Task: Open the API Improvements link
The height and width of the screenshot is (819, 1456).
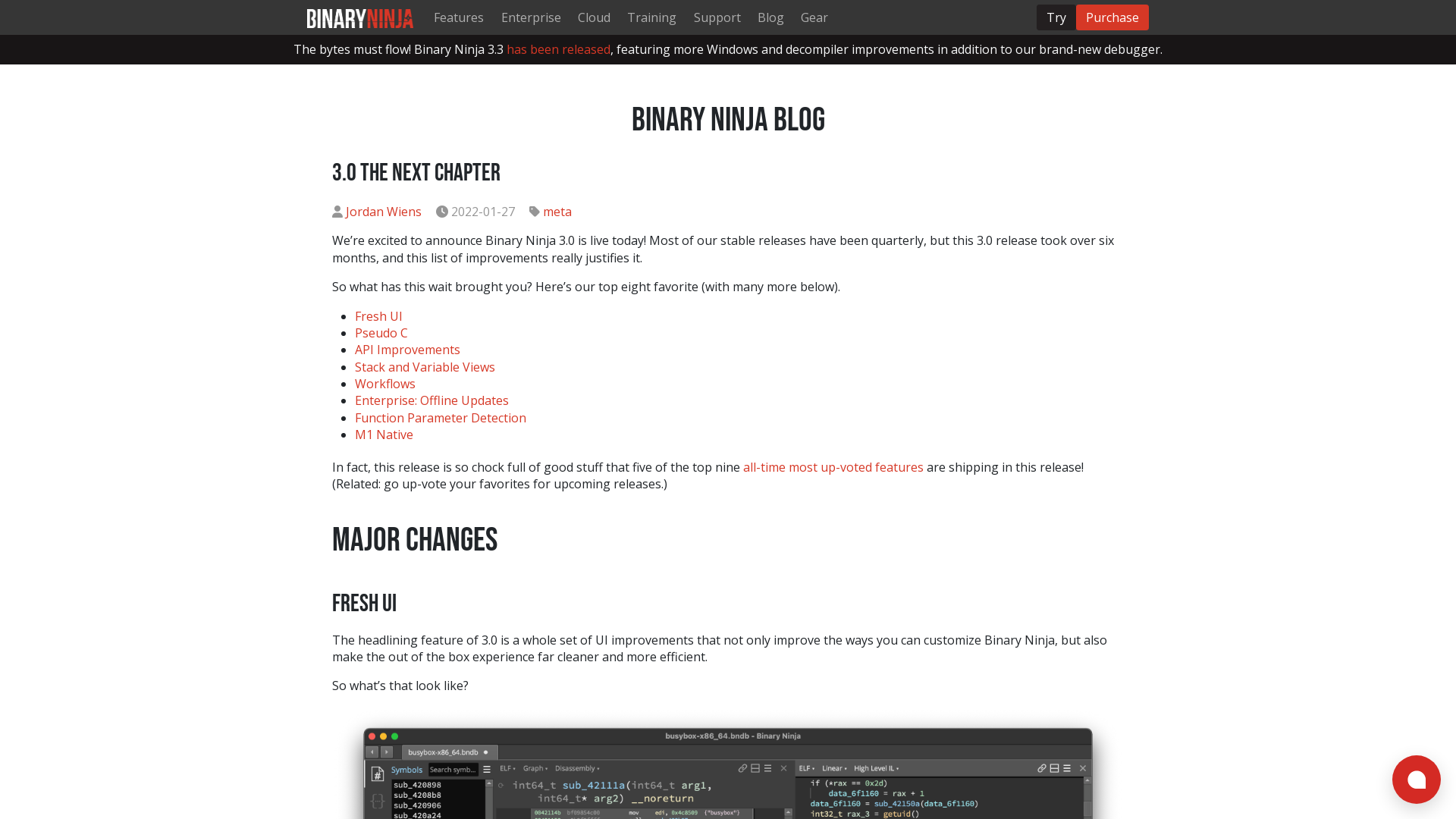Action: (x=407, y=350)
